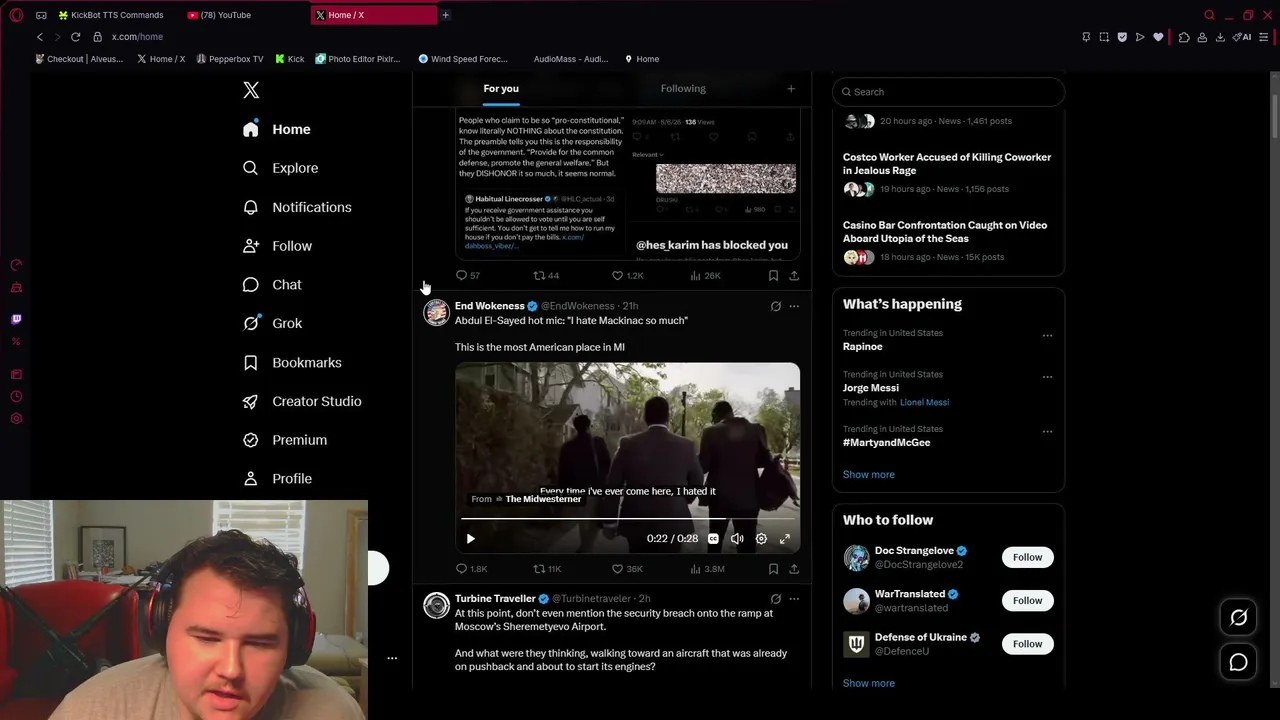Switch to the (78) YouTube browser tab
1280x720 pixels.
pyautogui.click(x=245, y=15)
